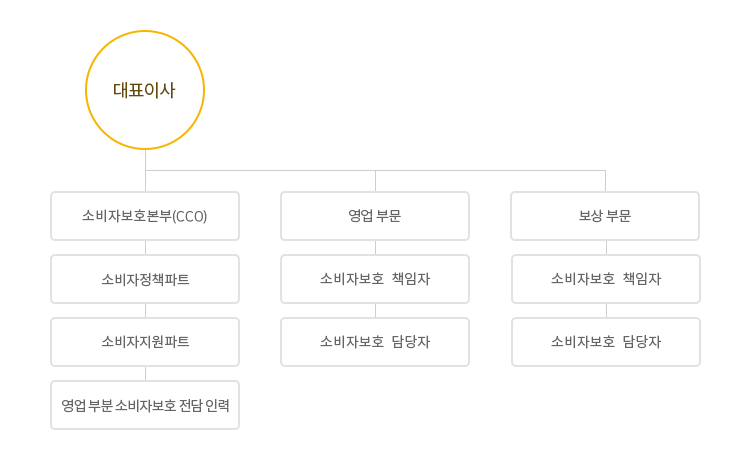Click connector between 소비자정책파트 and 소비자지원파트
Viewport: 750px width, 460px height.
point(145,311)
